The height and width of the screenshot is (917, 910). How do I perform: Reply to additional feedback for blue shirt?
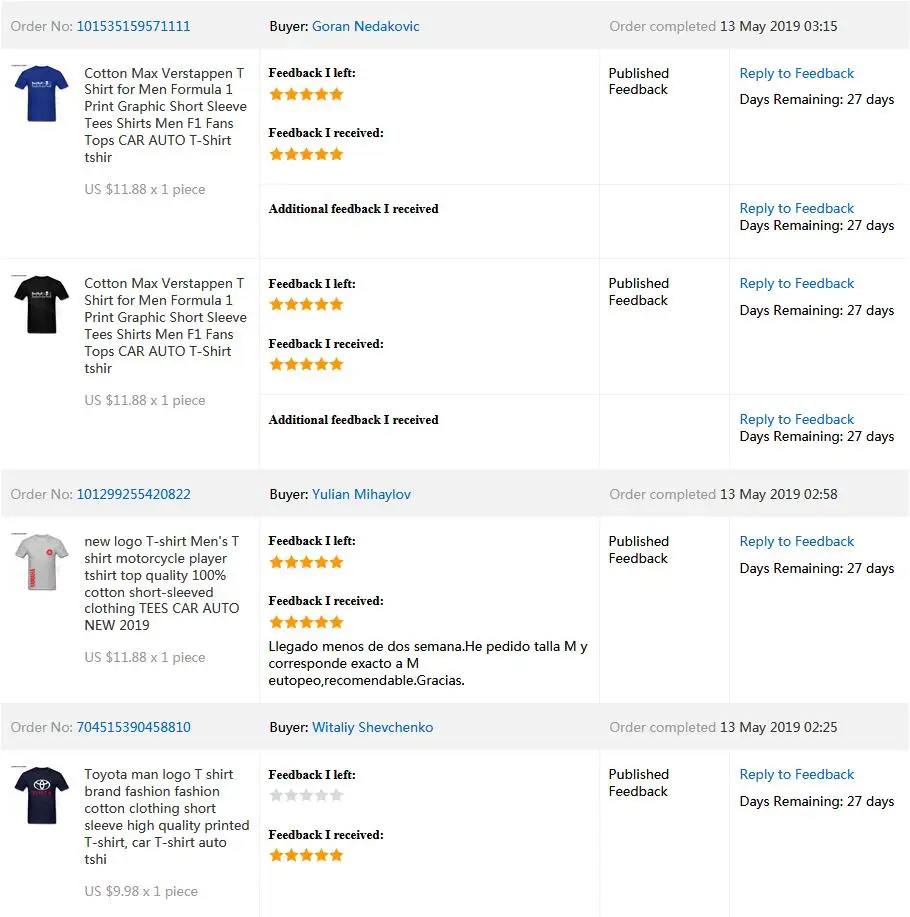tap(796, 208)
